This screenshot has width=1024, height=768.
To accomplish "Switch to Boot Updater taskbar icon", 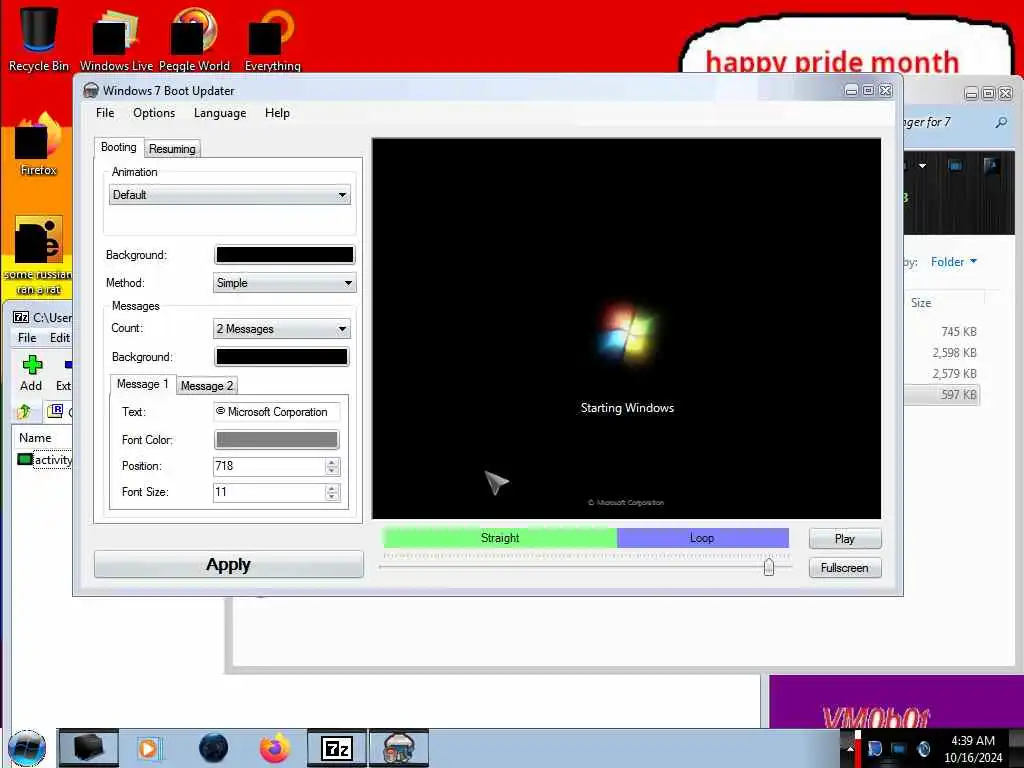I will pyautogui.click(x=399, y=748).
